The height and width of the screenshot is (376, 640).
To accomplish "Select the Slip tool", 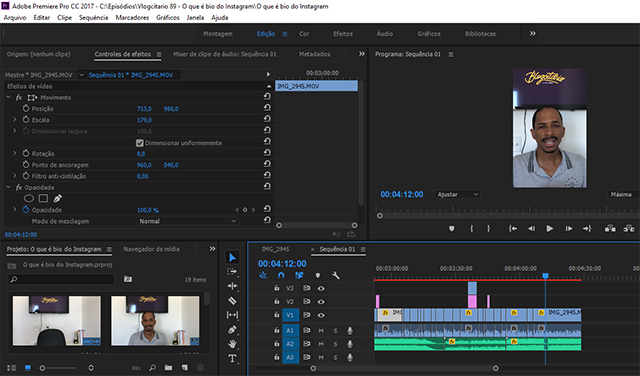I will click(x=232, y=315).
